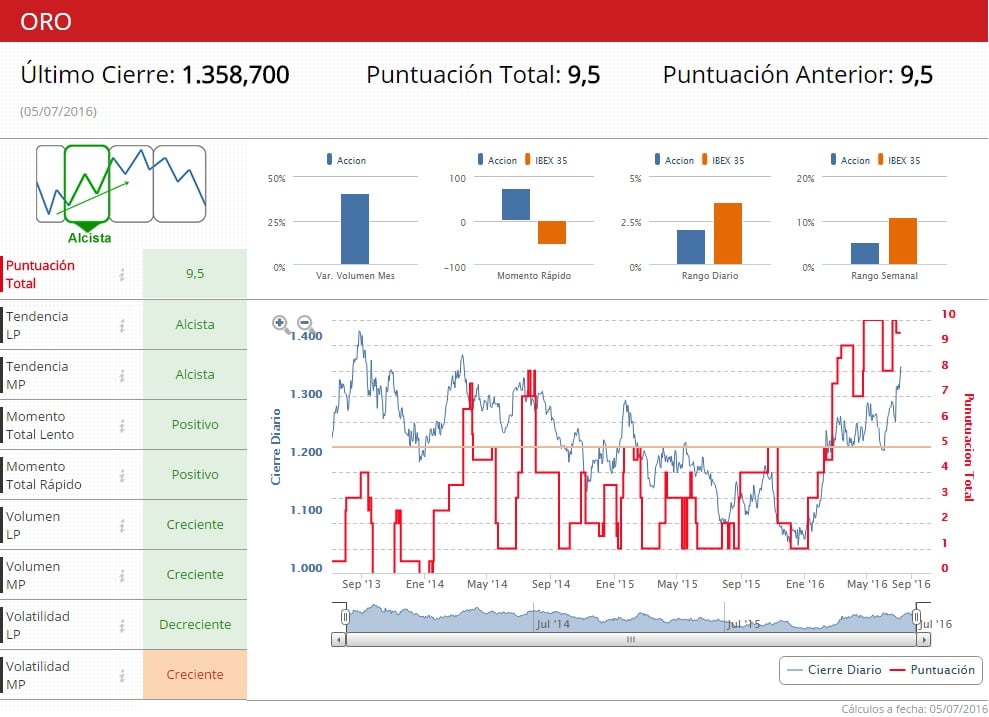Click the Tendencia LP Alcista value
Screen dimensions: 989x717
coord(195,325)
